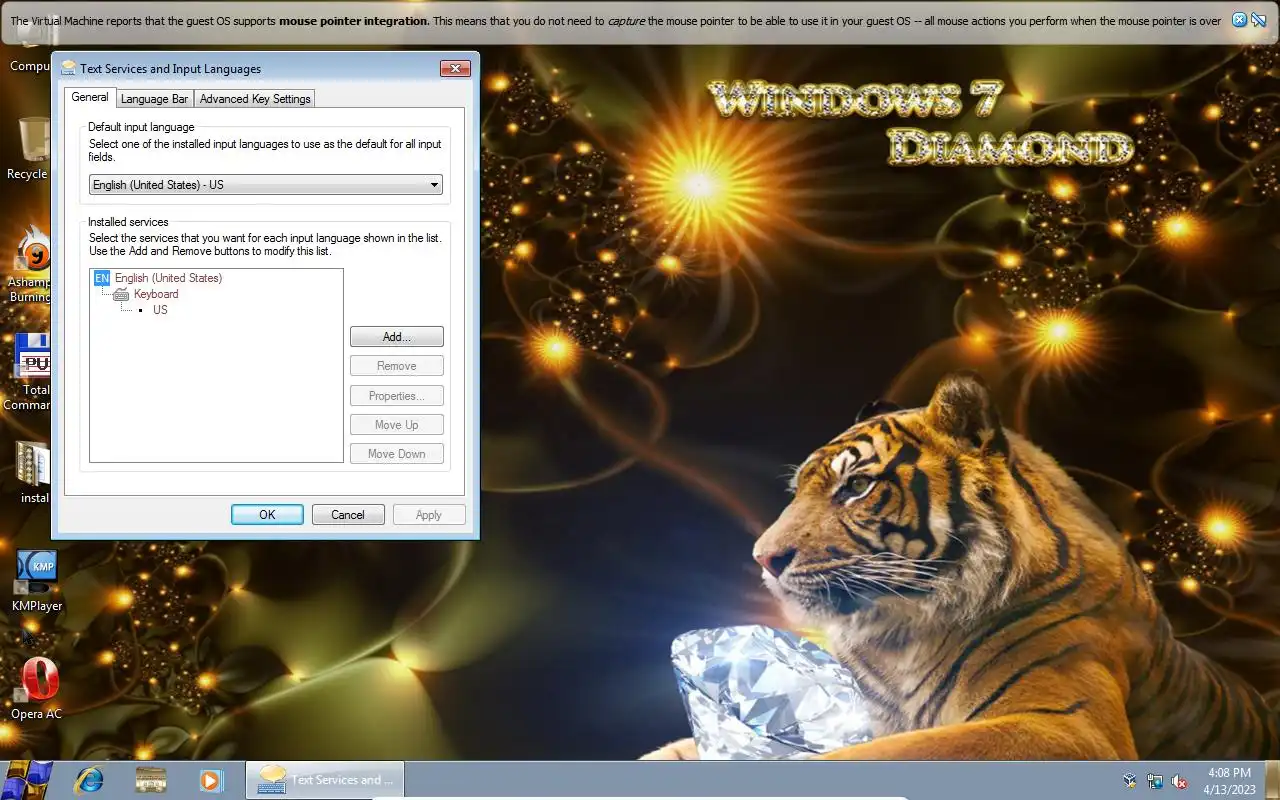Open the clock showing 4:08 PM

coord(1229,781)
